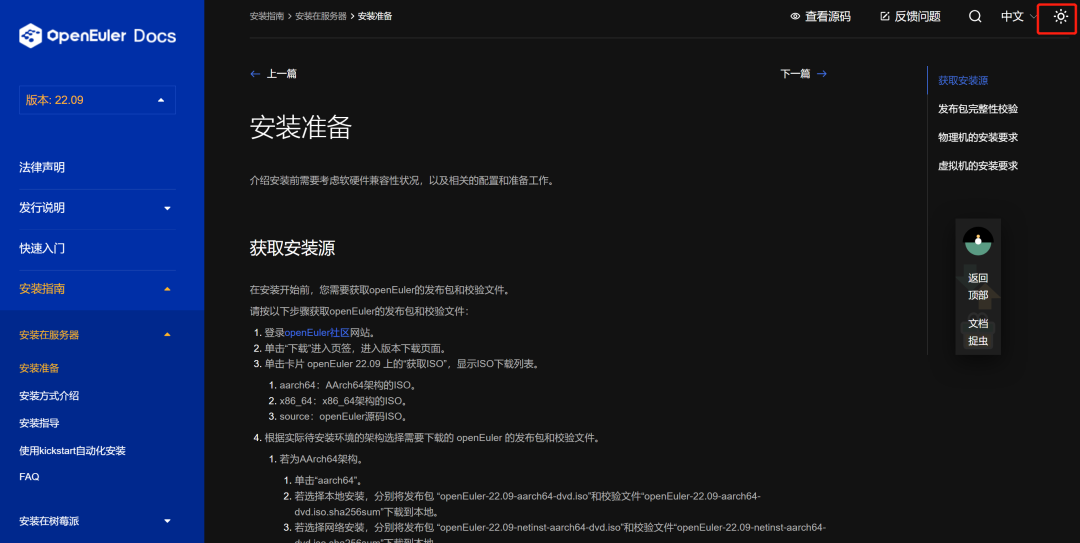Click the list item 'aarch64：AArch64架构的ISO'
This screenshot has height=543, width=1080.
pyautogui.click(x=348, y=385)
